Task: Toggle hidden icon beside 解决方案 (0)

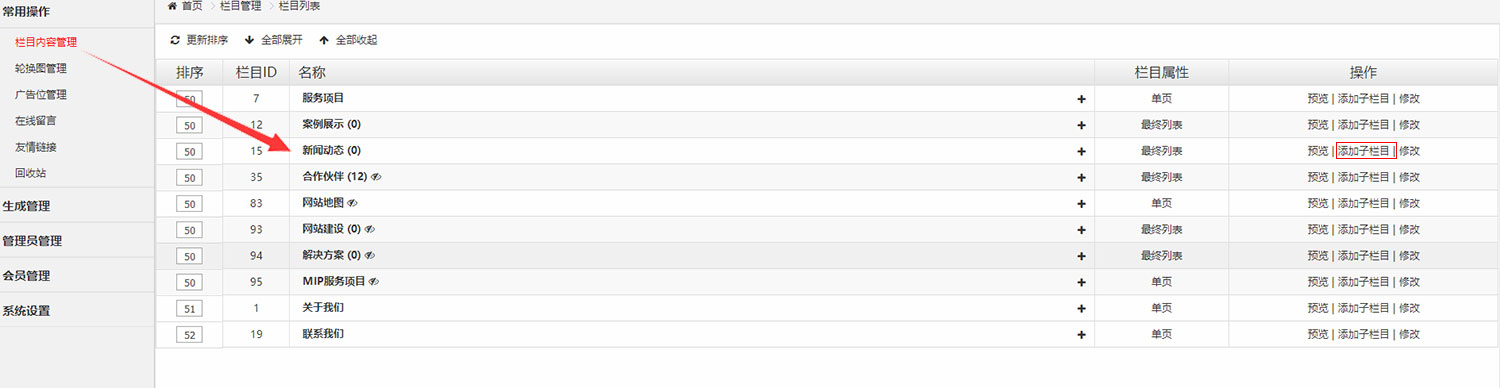Action: (369, 255)
